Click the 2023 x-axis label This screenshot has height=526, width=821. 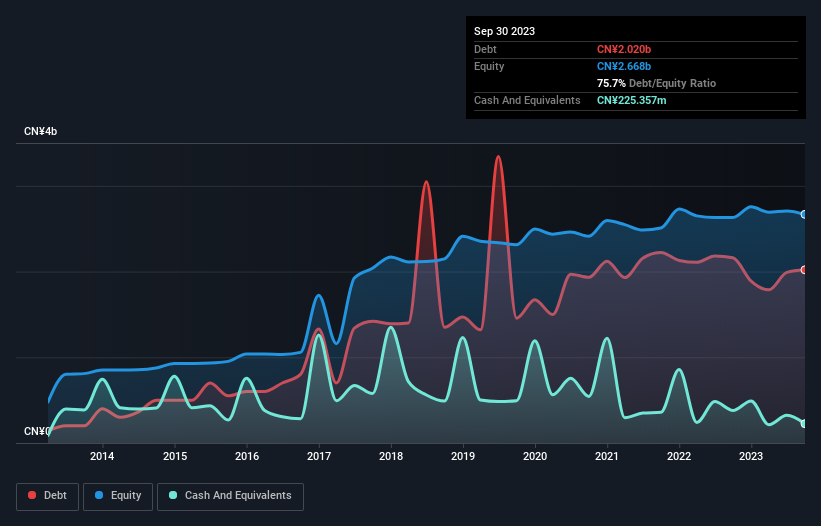coord(751,456)
